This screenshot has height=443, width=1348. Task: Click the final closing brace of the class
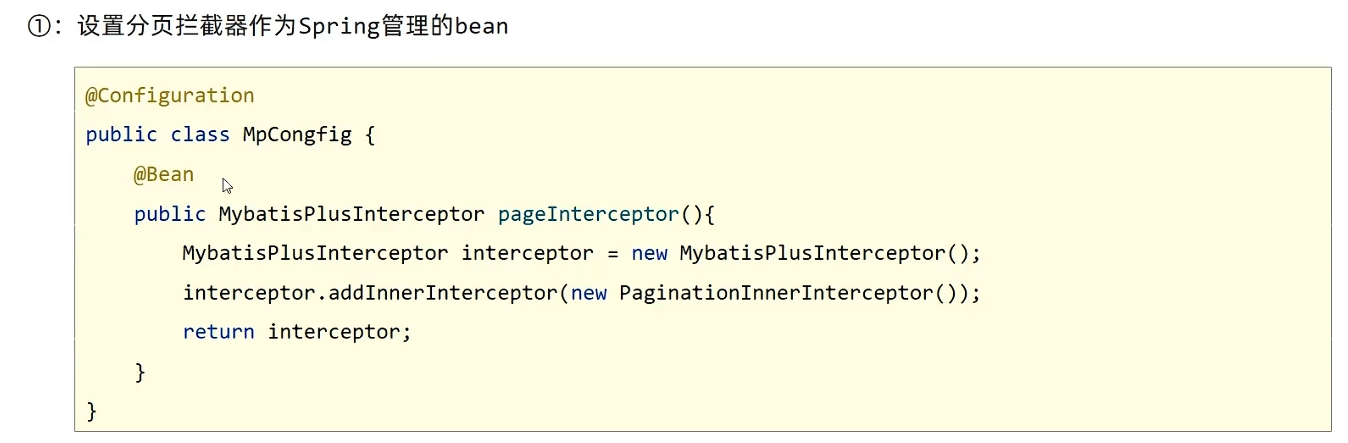[92, 410]
